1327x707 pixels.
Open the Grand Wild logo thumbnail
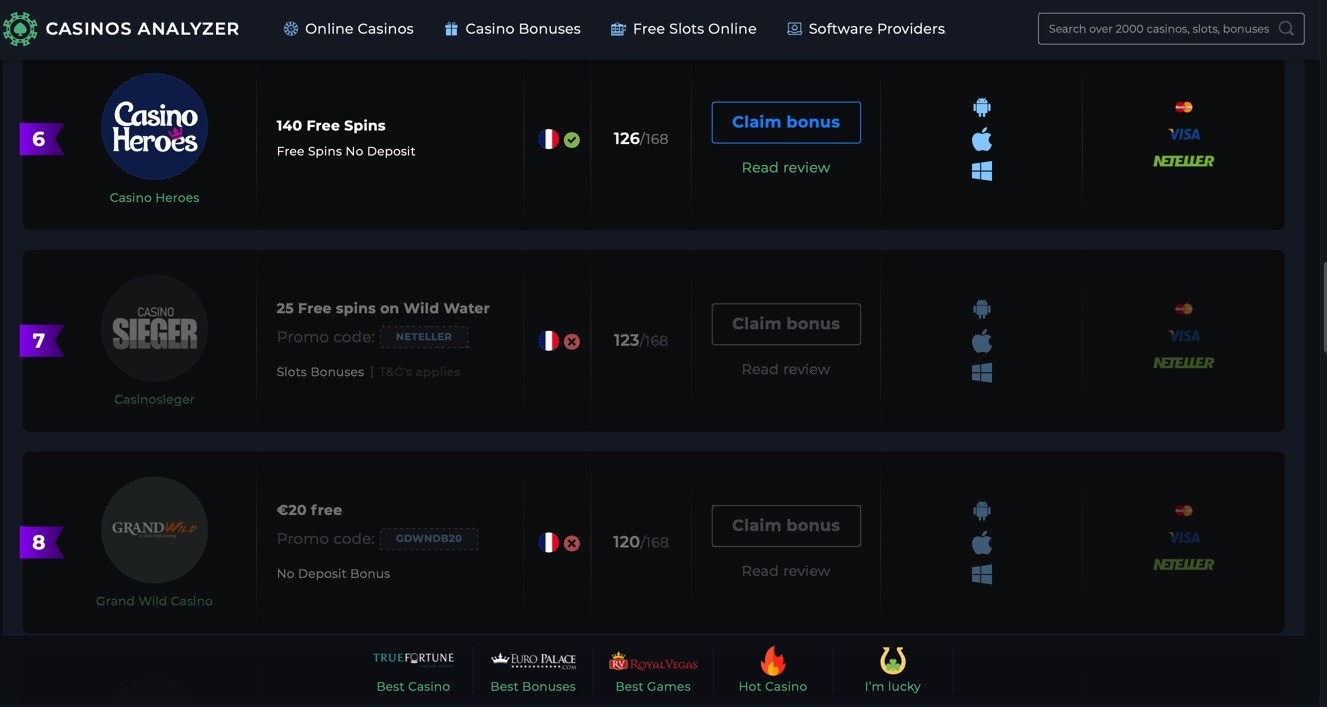click(154, 530)
